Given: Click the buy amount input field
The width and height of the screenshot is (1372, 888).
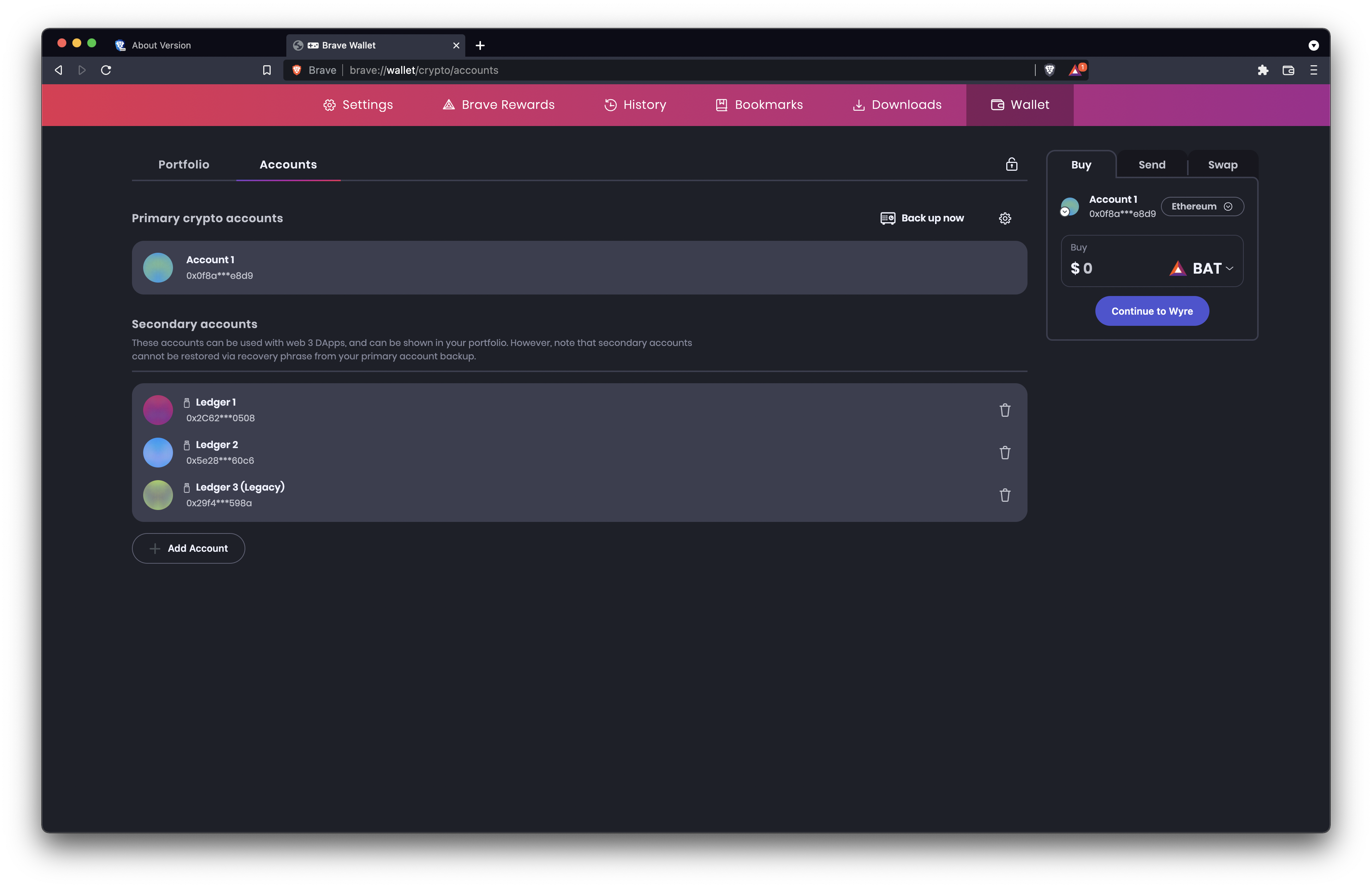Looking at the screenshot, I should [x=1115, y=268].
